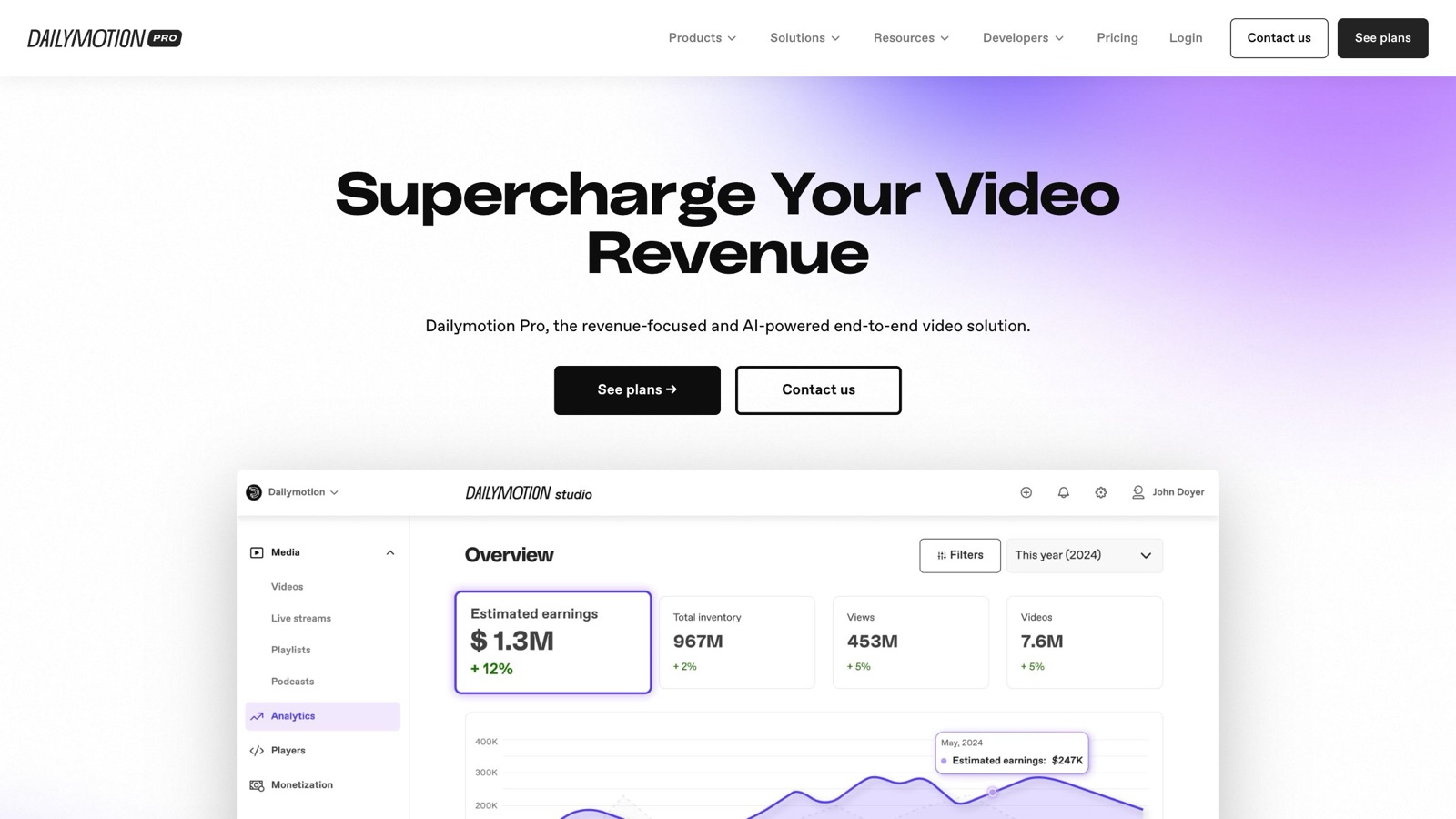Screen dimensions: 1456x819
Task: Click the 300K axis label
Action: tap(486, 773)
